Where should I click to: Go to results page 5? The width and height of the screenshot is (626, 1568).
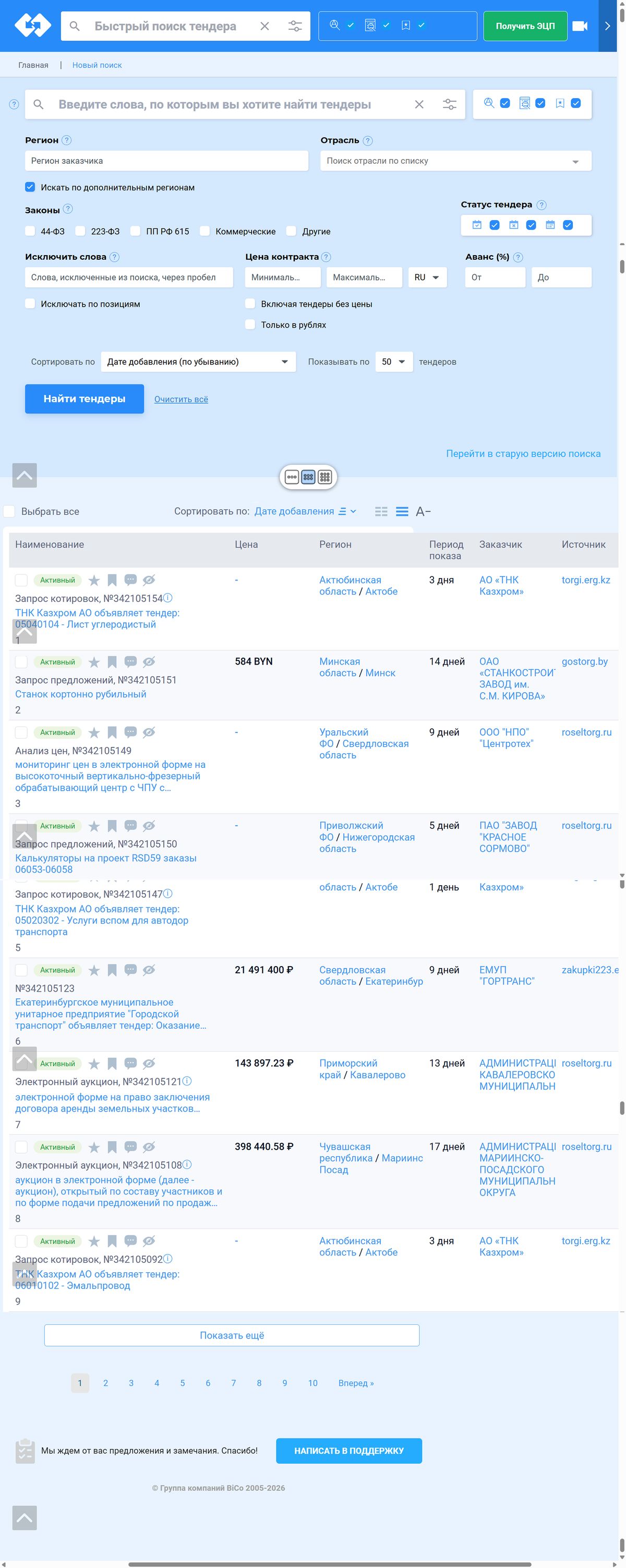(182, 1383)
